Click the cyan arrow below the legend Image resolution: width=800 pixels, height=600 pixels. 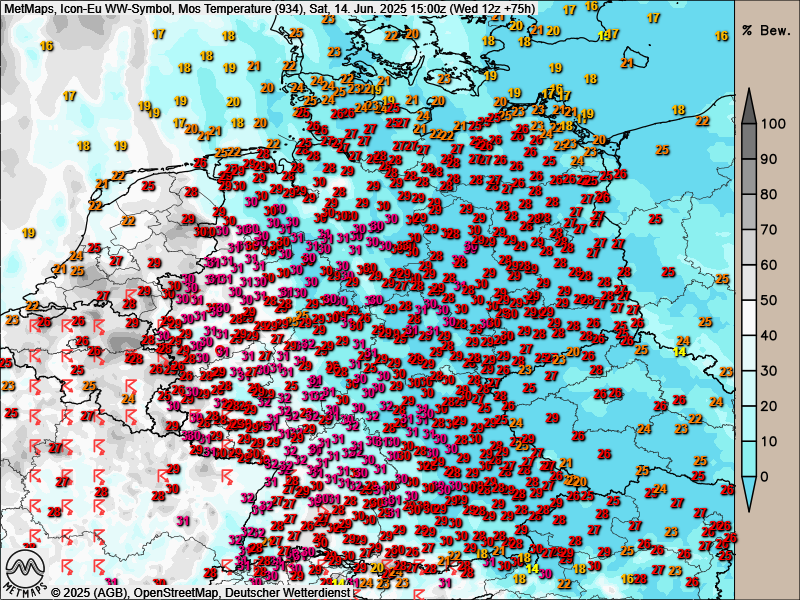[x=748, y=494]
